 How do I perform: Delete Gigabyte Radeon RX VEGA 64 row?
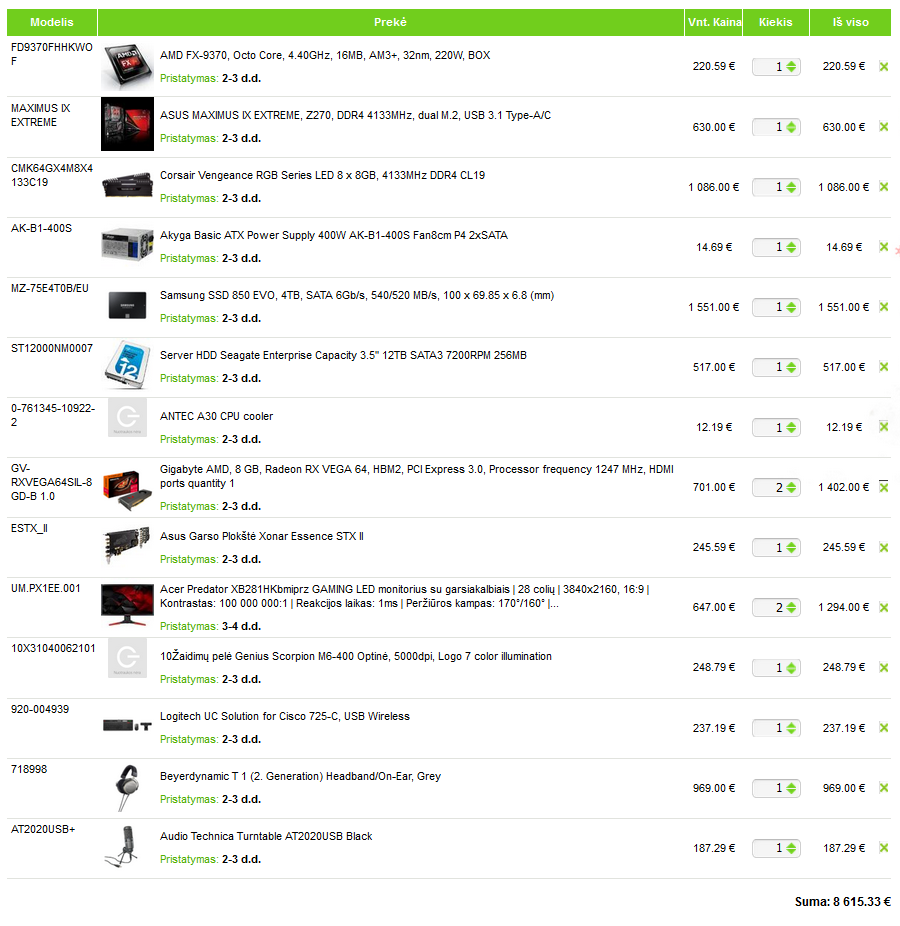coord(883,487)
